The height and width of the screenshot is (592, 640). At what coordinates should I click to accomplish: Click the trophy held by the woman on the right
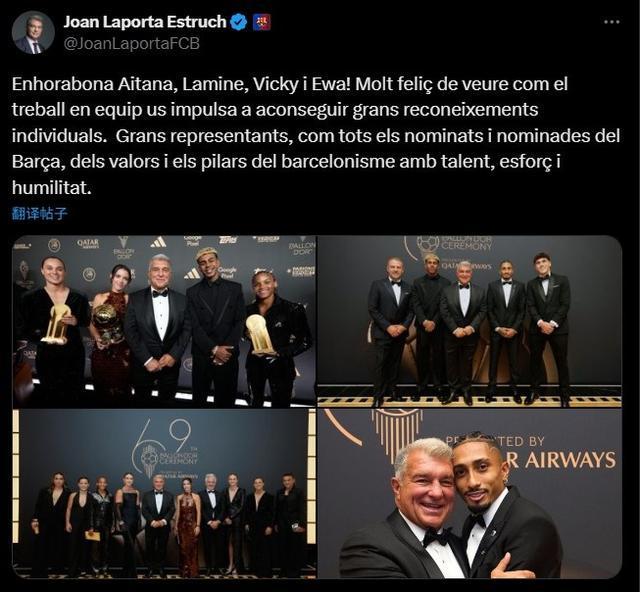261,334
